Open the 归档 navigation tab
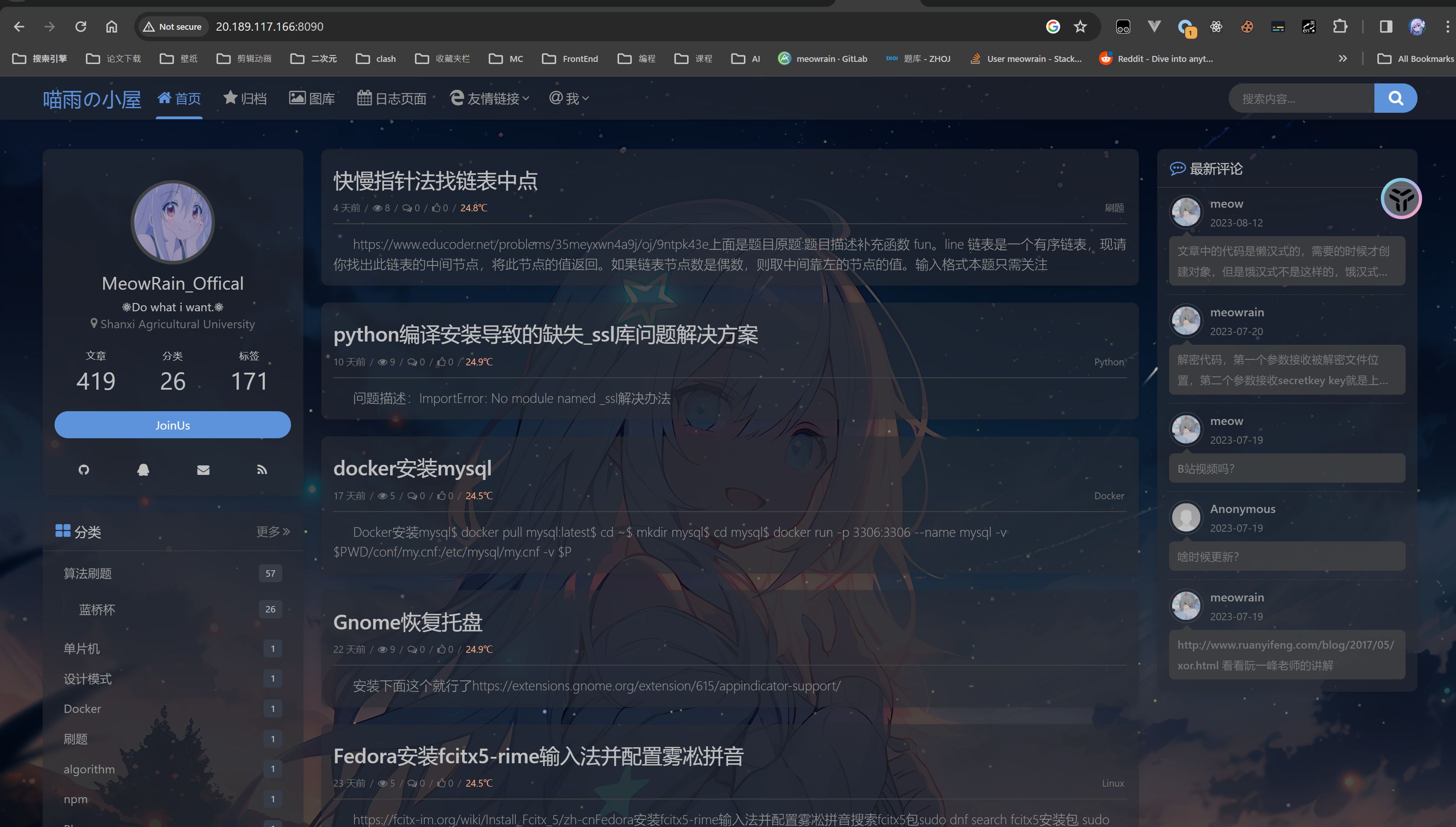The image size is (1456, 827). pos(245,99)
